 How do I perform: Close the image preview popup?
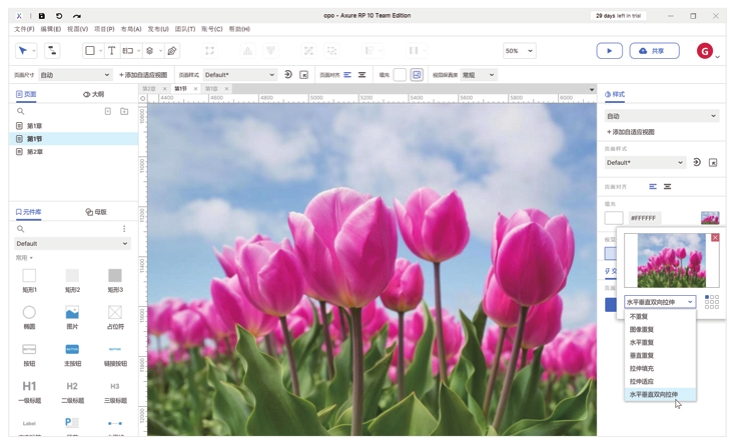pyautogui.click(x=715, y=238)
